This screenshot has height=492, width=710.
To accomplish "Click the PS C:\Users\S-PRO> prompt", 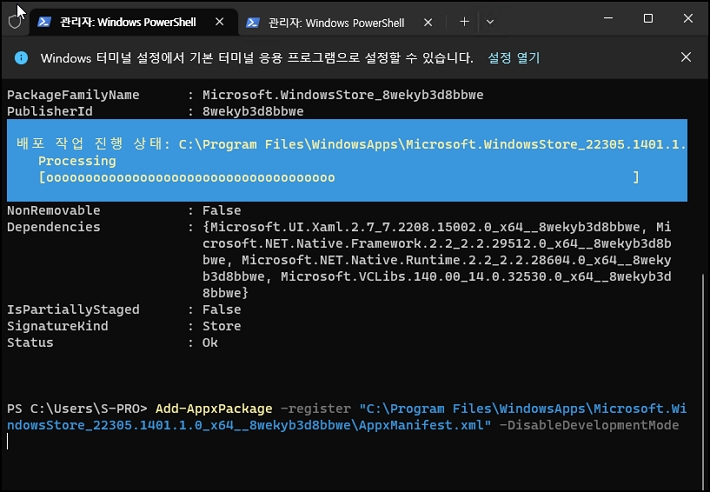I will point(77,408).
